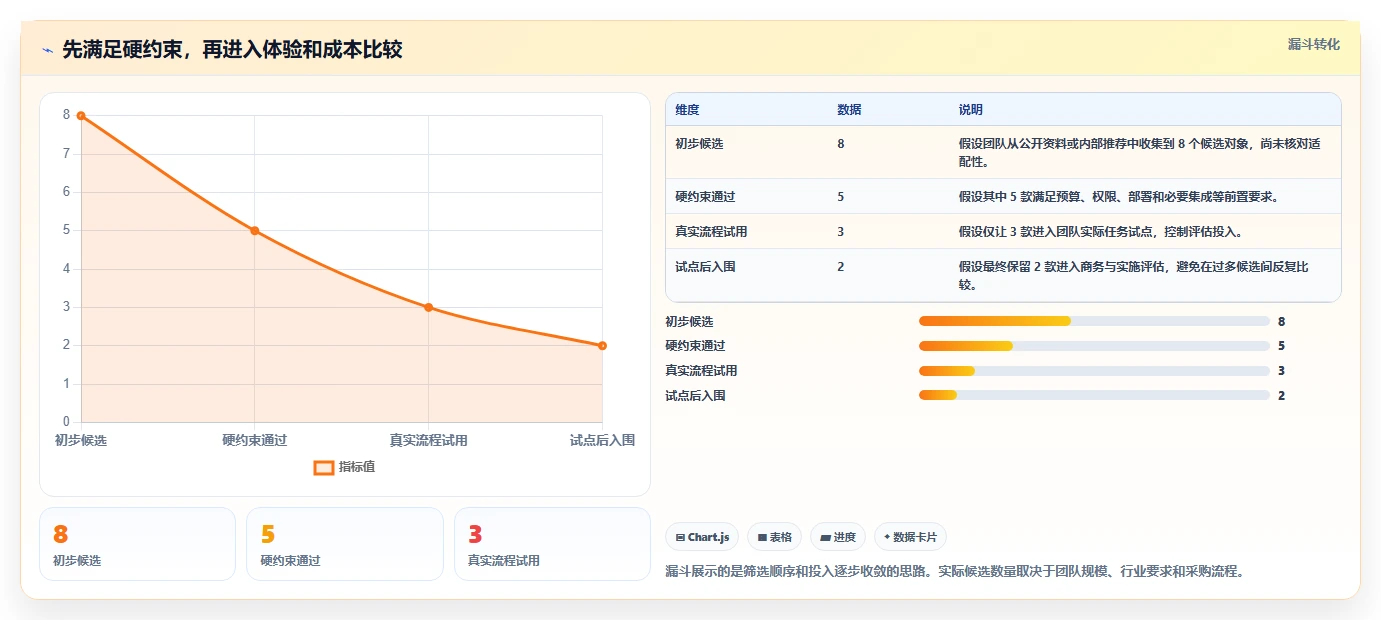Click the 初步候选 x-axis label on chart
This screenshot has width=1381, height=620.
point(81,440)
